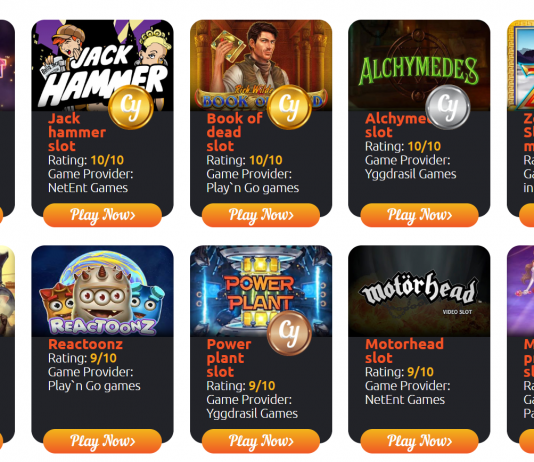Select the Reactoonz monsters thumbnail
Viewport: 534px width, 462px height.
[x=103, y=291]
